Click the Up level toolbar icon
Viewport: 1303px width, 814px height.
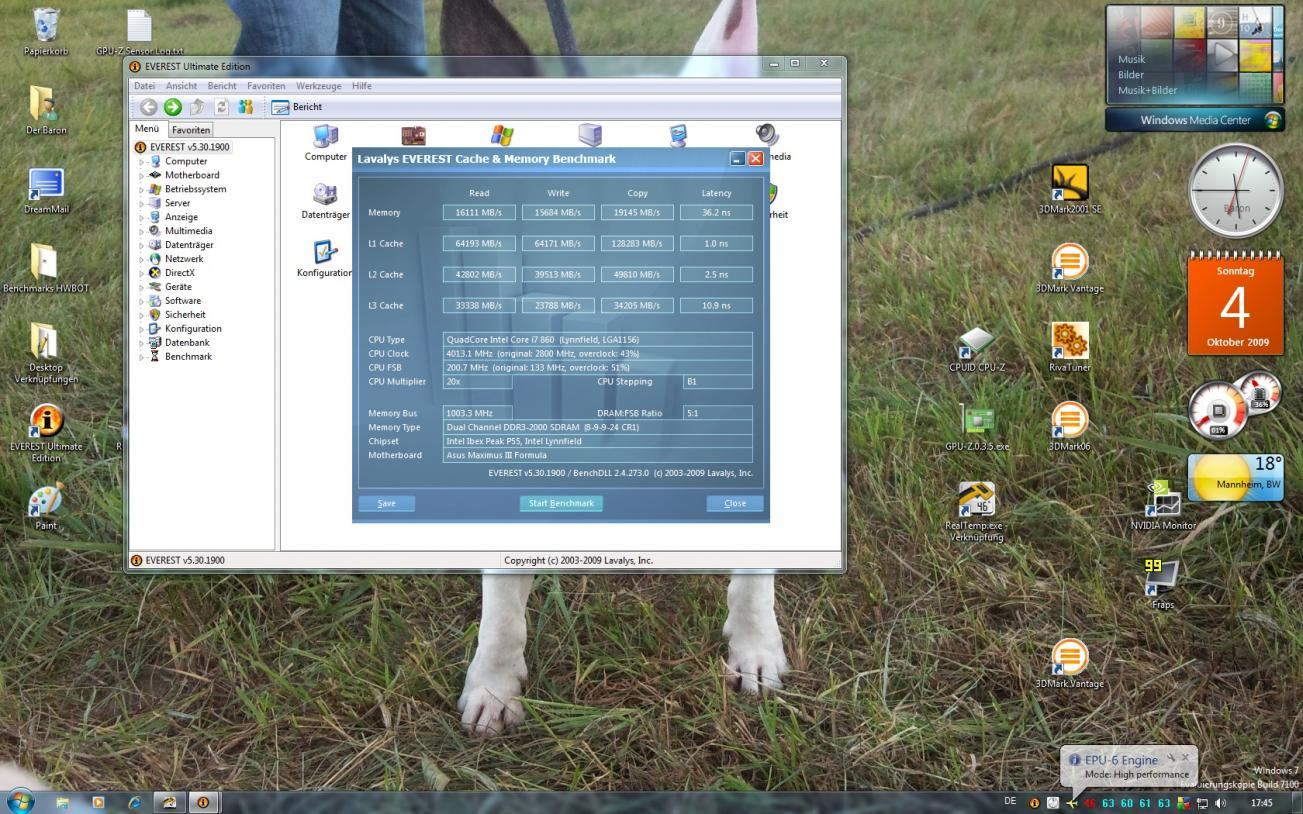click(x=197, y=107)
